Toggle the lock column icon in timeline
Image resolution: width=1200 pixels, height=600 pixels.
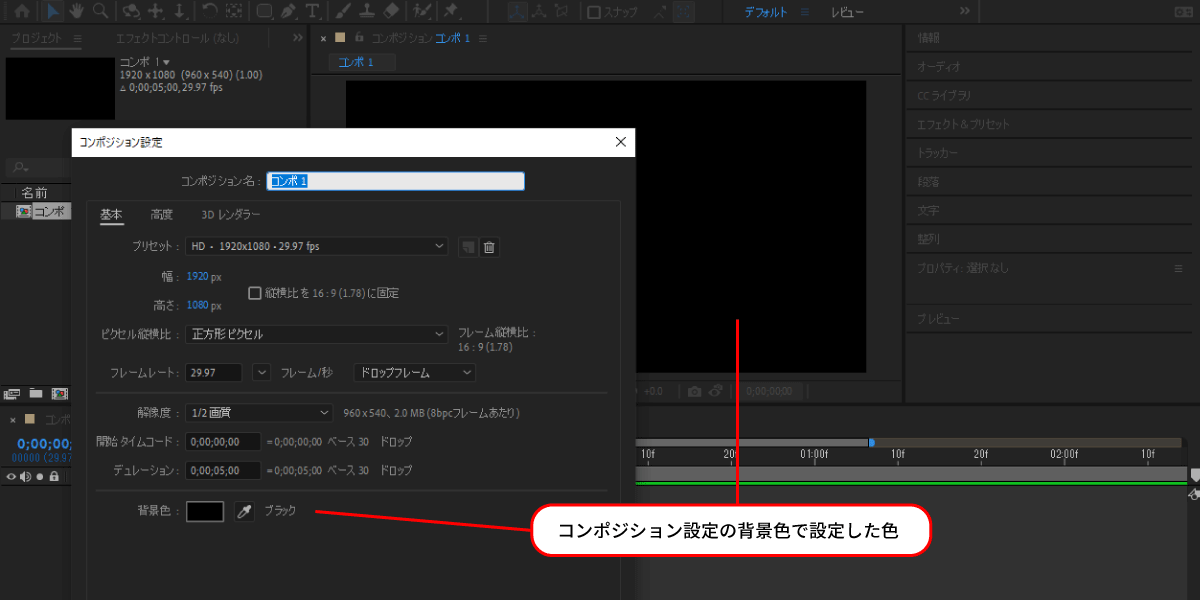coord(55,477)
